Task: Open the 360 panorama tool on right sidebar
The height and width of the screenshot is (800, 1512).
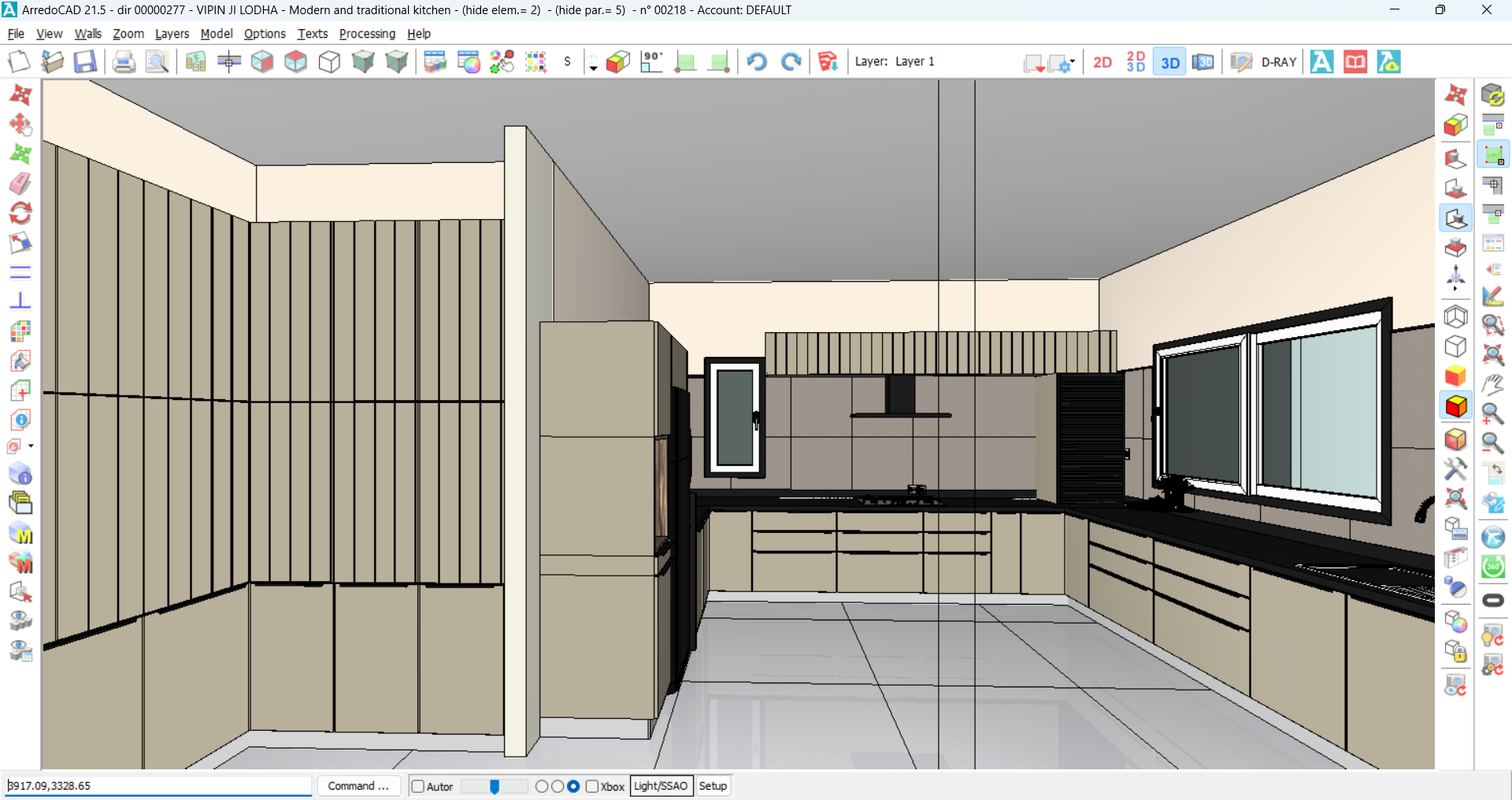Action: (1494, 566)
